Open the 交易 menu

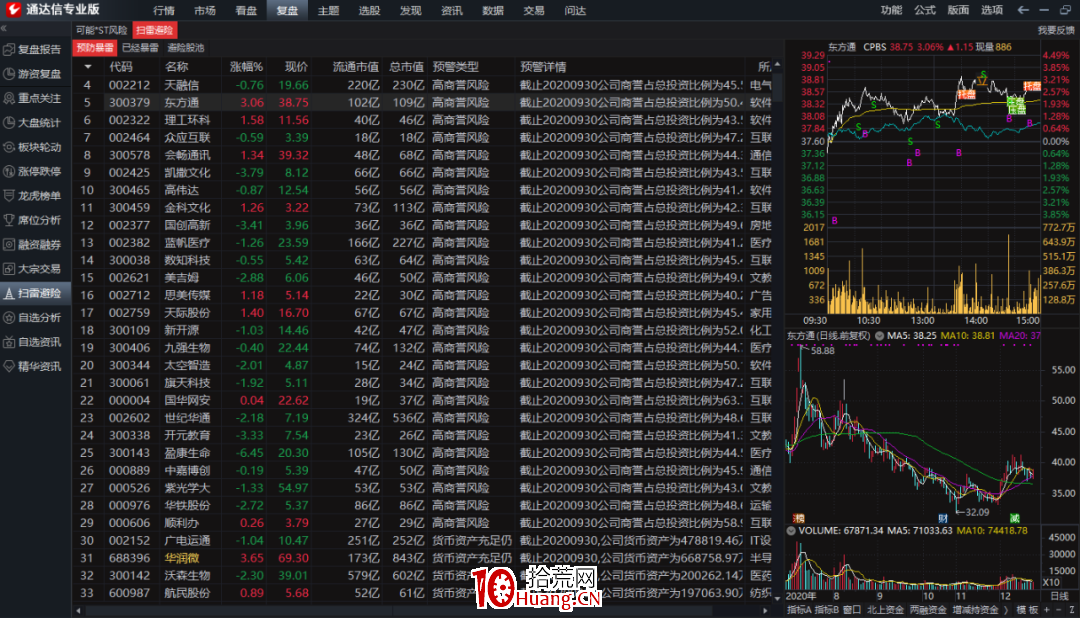[534, 10]
